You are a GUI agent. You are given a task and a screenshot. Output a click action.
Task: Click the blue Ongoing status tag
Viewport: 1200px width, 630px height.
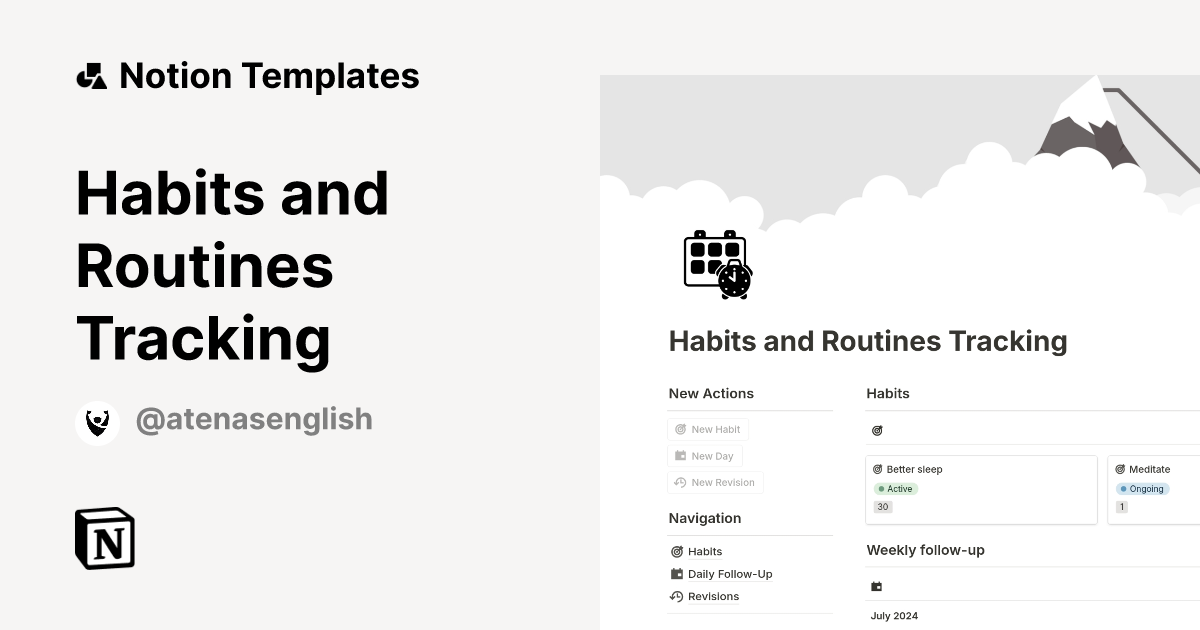coord(1142,489)
